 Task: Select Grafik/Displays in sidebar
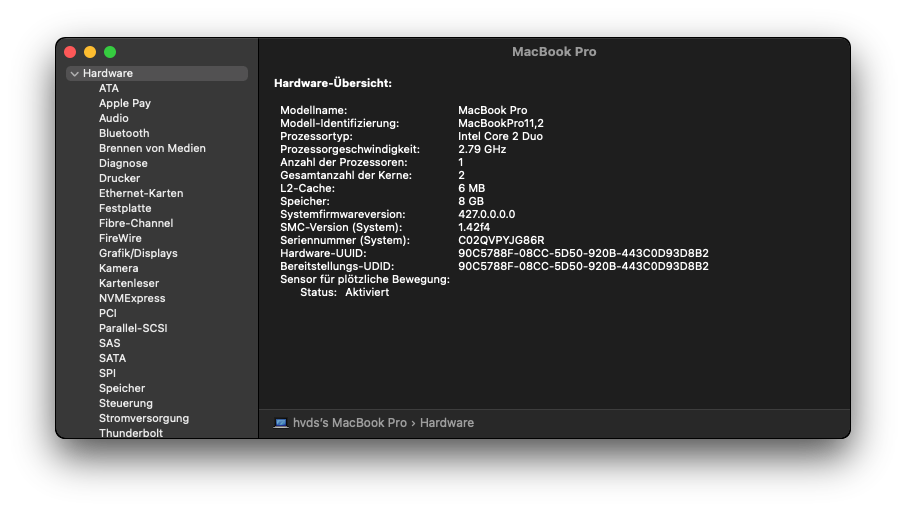(138, 254)
